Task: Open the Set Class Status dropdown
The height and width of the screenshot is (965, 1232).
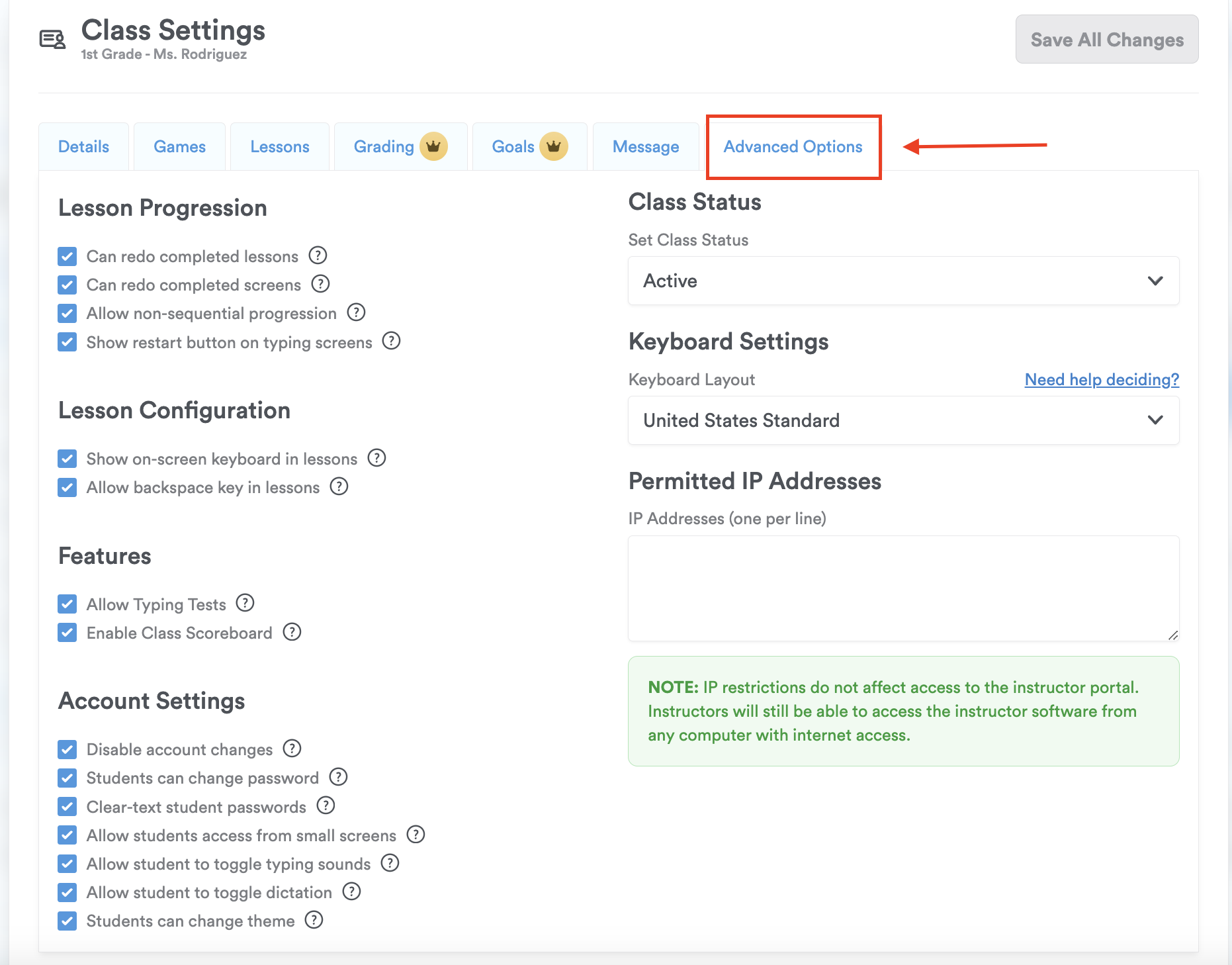Action: click(903, 281)
